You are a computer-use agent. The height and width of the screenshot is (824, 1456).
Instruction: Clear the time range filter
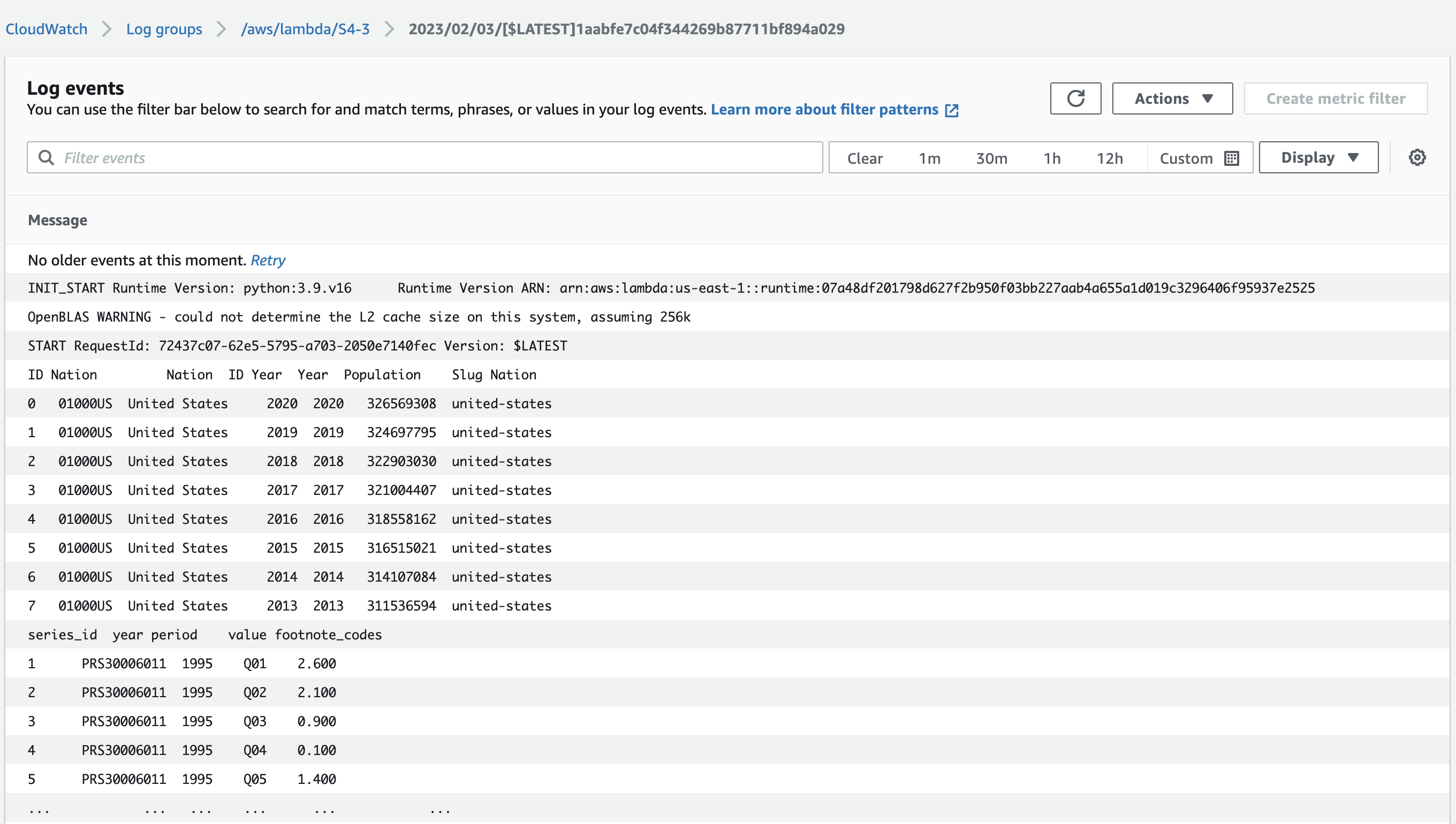pos(864,158)
